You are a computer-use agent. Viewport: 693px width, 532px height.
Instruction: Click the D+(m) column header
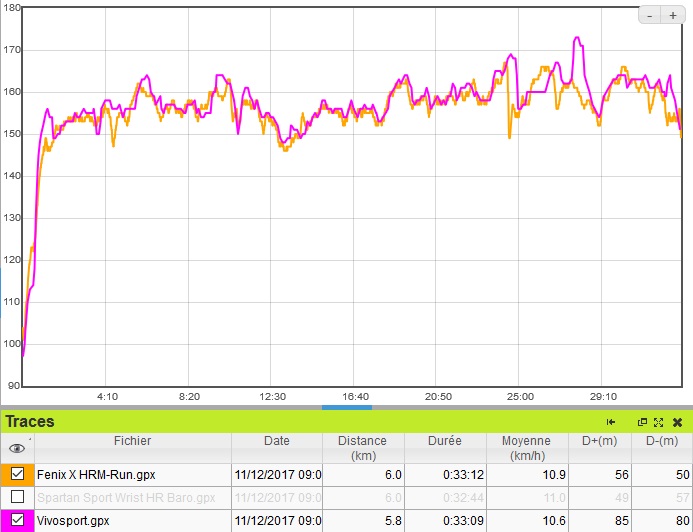601,441
